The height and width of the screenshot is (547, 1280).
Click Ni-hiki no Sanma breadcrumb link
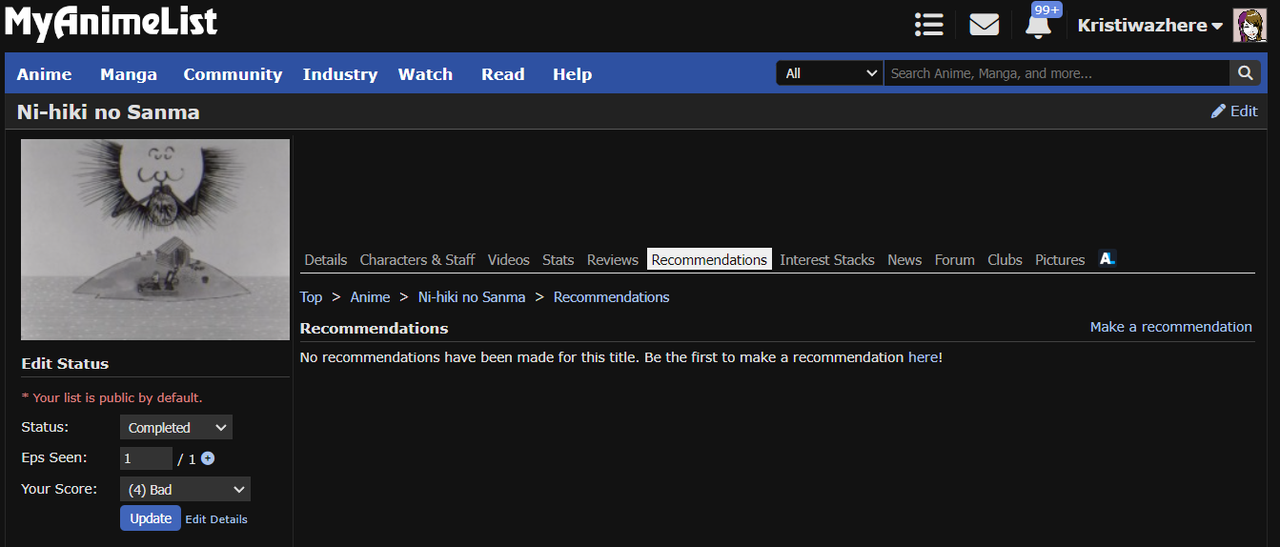click(471, 297)
